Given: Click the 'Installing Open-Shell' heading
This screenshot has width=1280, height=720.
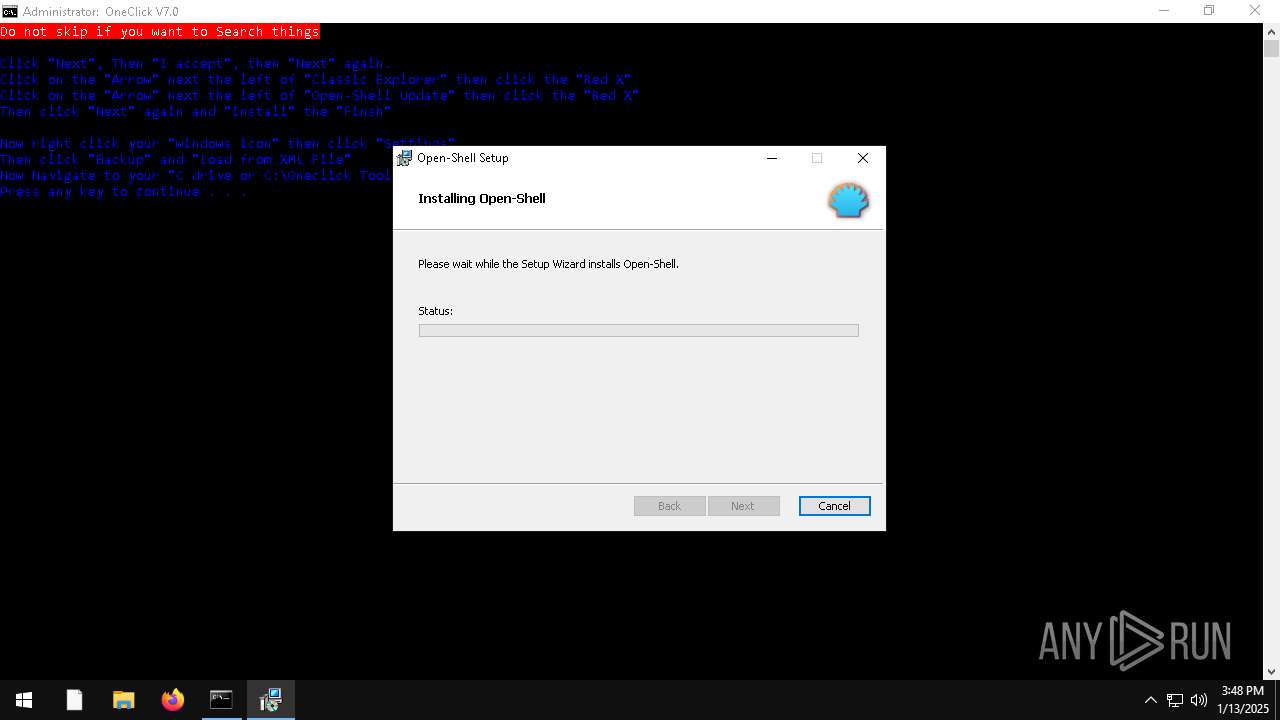Looking at the screenshot, I should [x=482, y=198].
